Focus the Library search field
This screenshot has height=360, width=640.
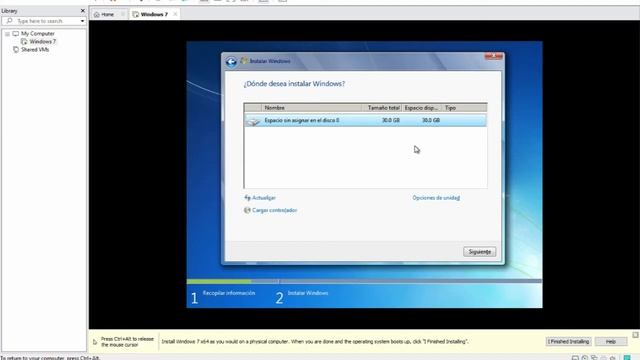(x=43, y=21)
